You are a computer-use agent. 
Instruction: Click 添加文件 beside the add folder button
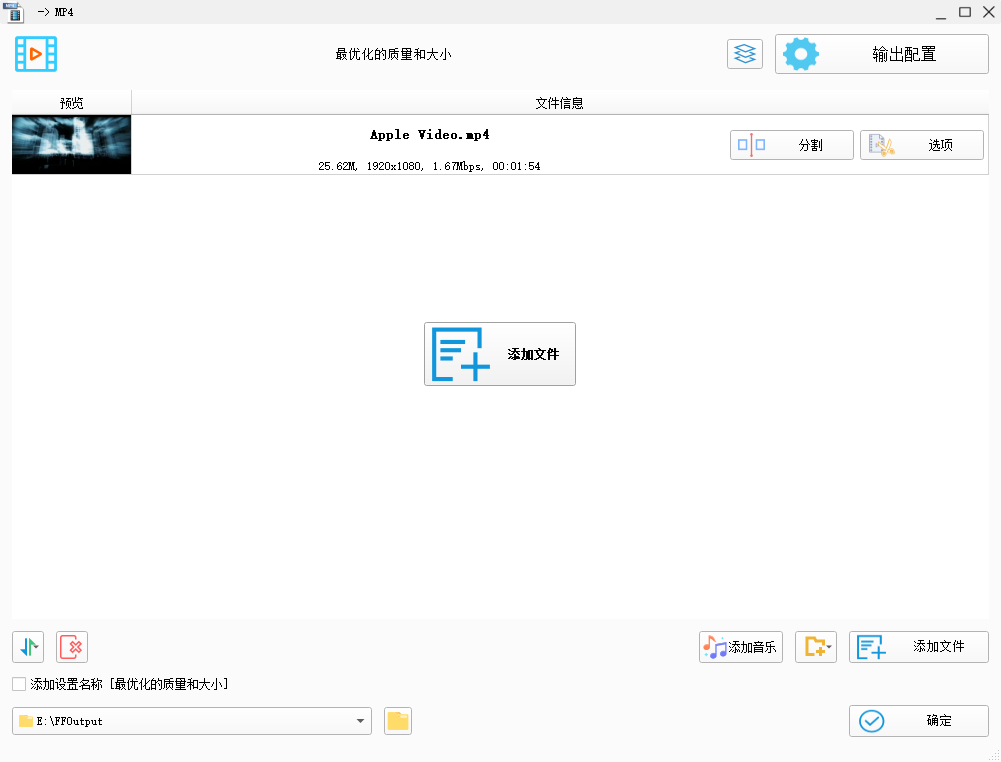918,647
